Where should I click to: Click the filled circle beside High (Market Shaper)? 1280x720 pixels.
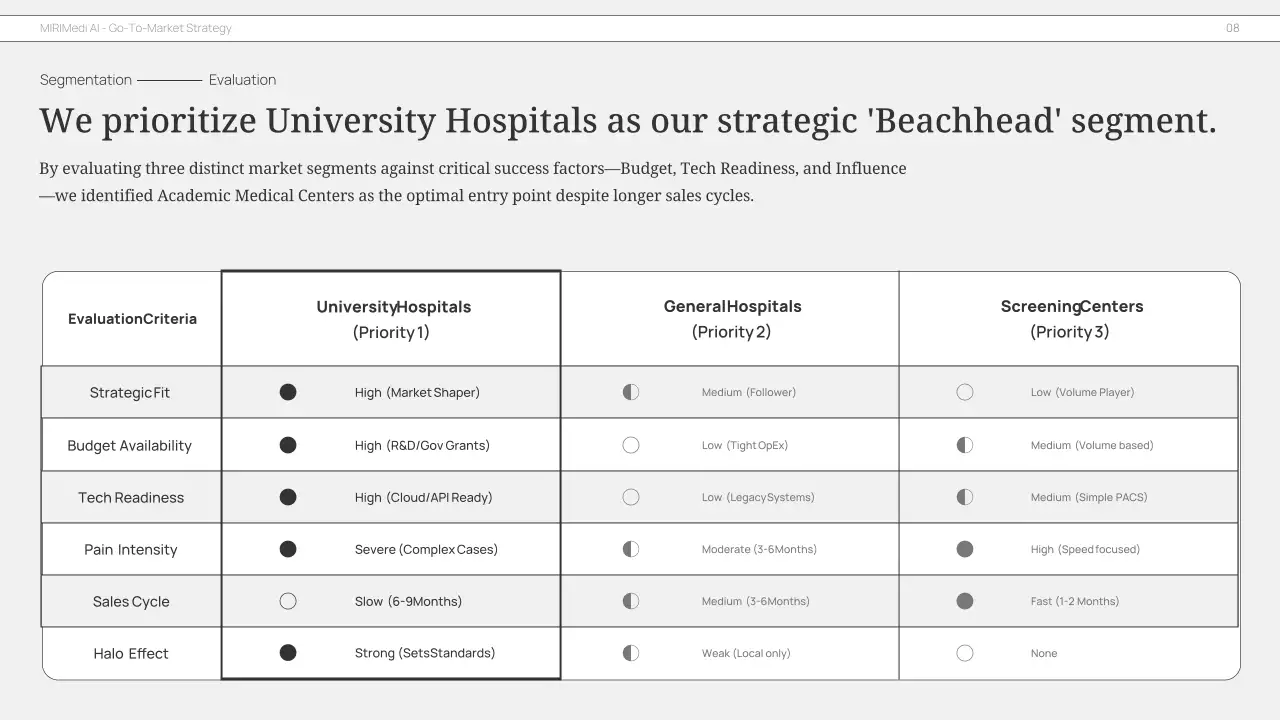[288, 392]
